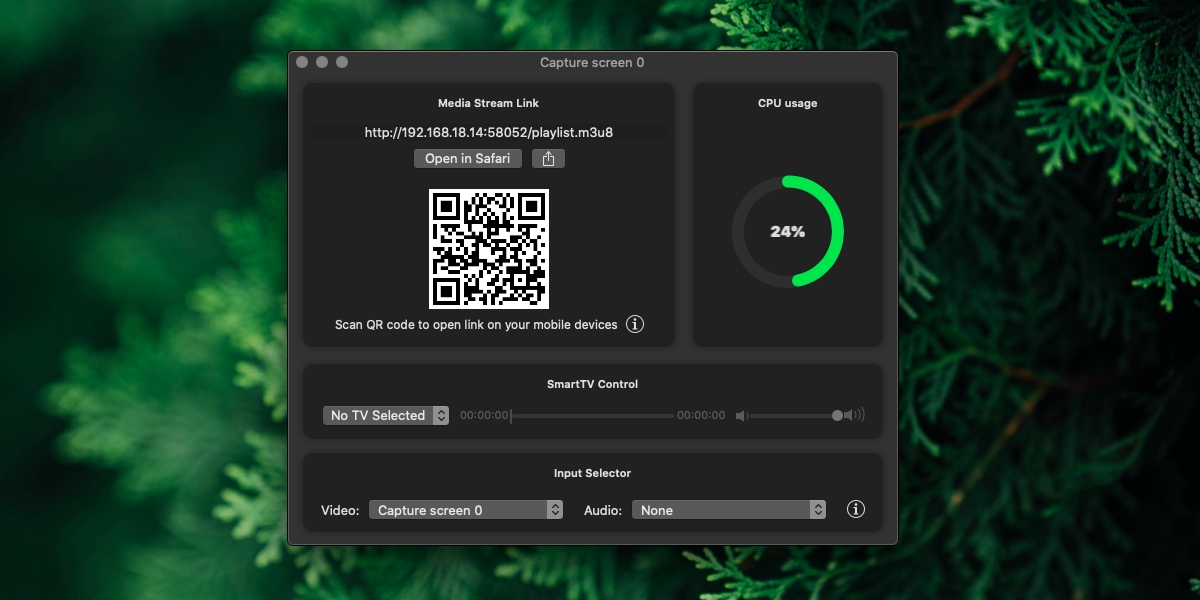Viewport: 1200px width, 600px height.
Task: Open the No TV Selected dropdown
Action: click(386, 415)
